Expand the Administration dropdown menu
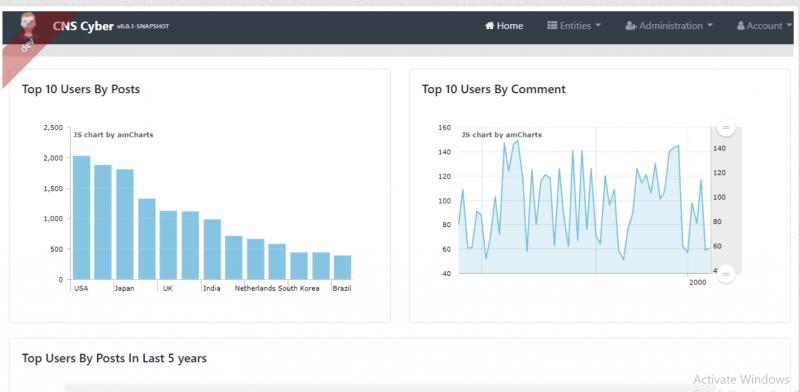Image resolution: width=800 pixels, height=392 pixels. pos(669,26)
